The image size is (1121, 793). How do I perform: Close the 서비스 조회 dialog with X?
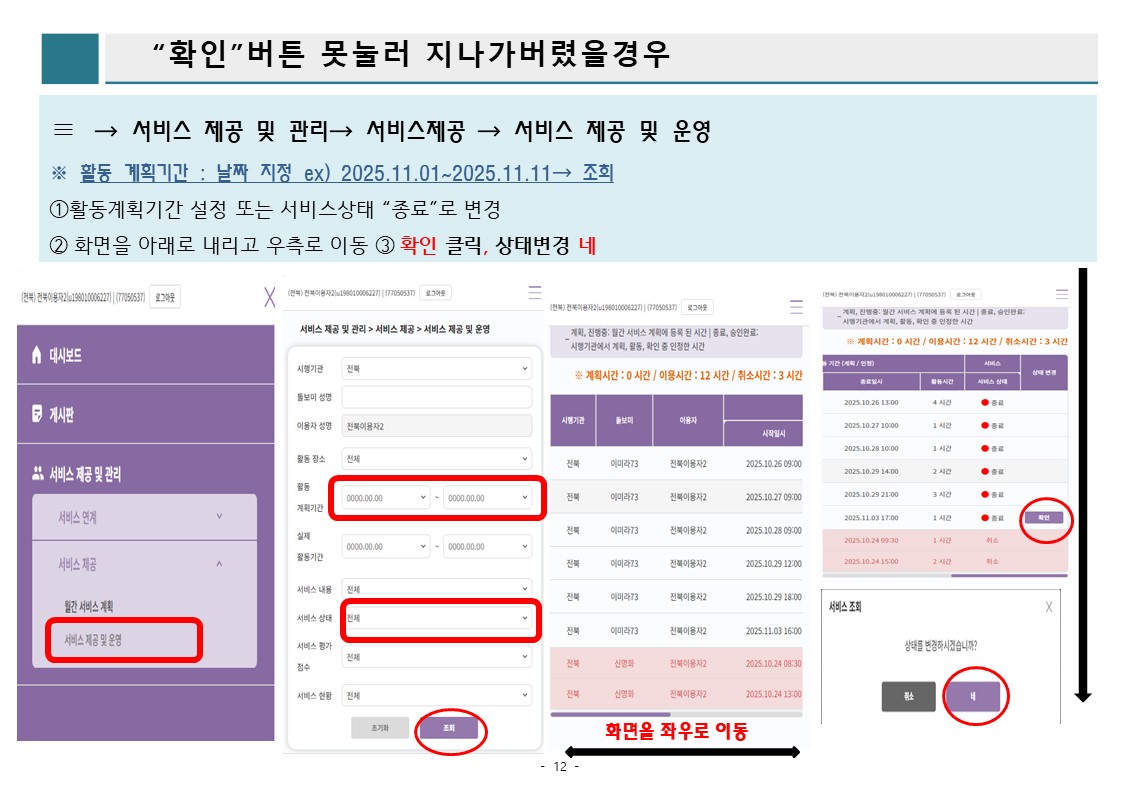point(1048,607)
